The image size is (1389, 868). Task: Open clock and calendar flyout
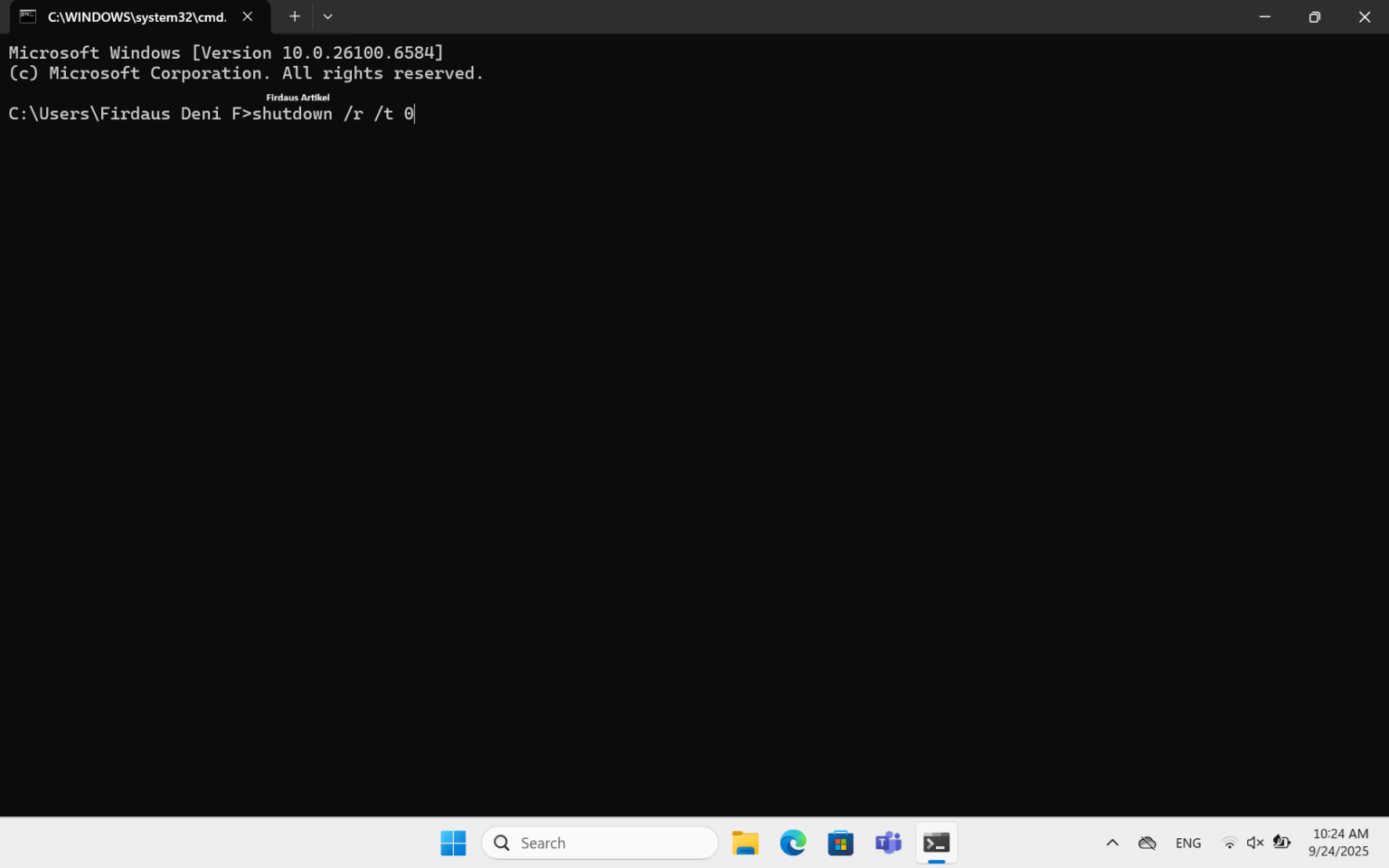tap(1338, 842)
